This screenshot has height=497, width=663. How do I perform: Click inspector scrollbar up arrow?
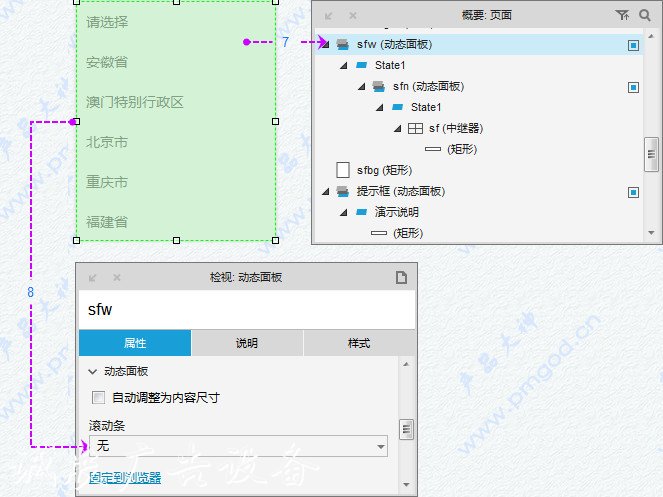pyautogui.click(x=406, y=364)
